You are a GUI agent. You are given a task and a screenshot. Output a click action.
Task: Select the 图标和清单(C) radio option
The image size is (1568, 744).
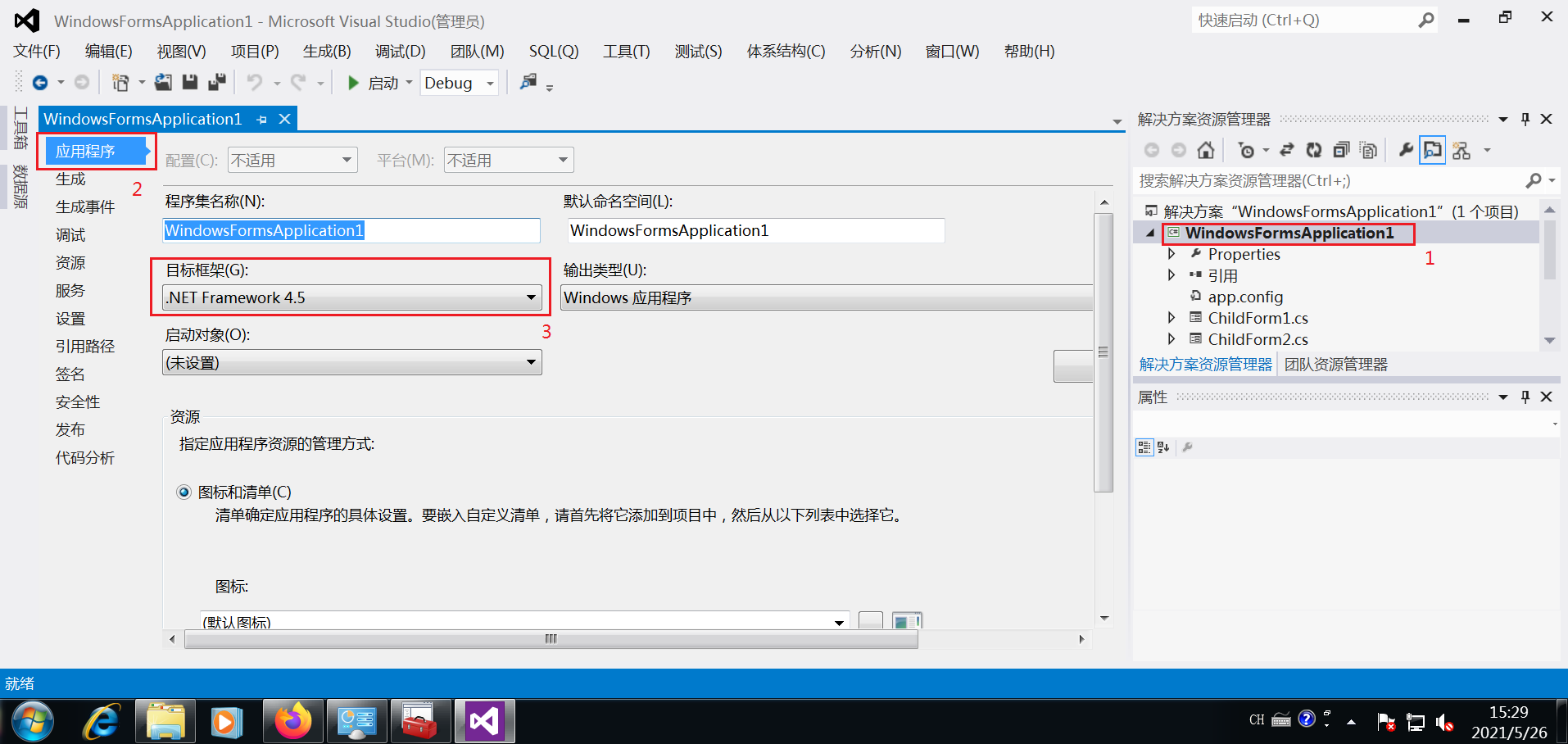(184, 492)
